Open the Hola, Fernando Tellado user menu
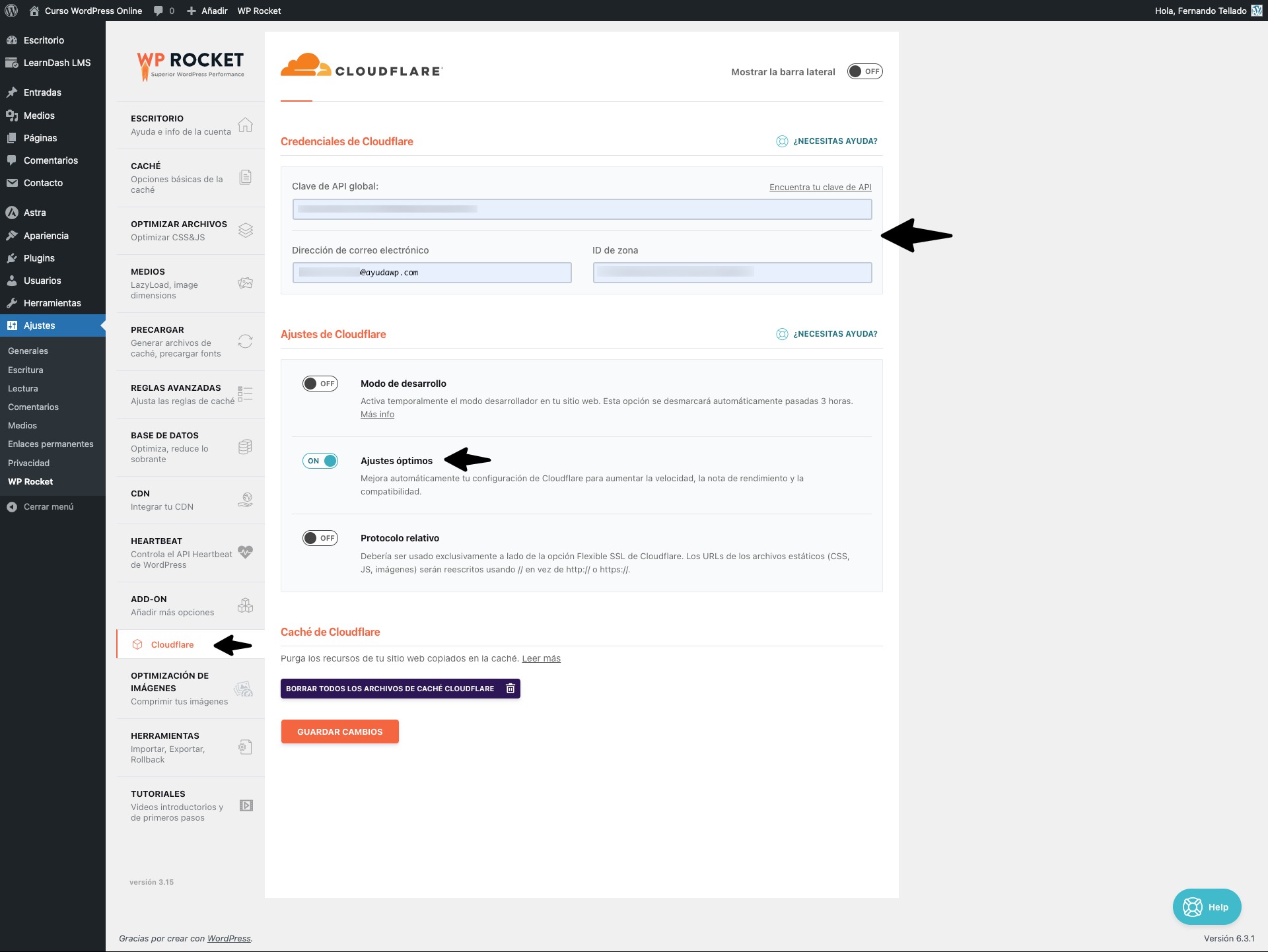The image size is (1268, 952). pos(1201,11)
